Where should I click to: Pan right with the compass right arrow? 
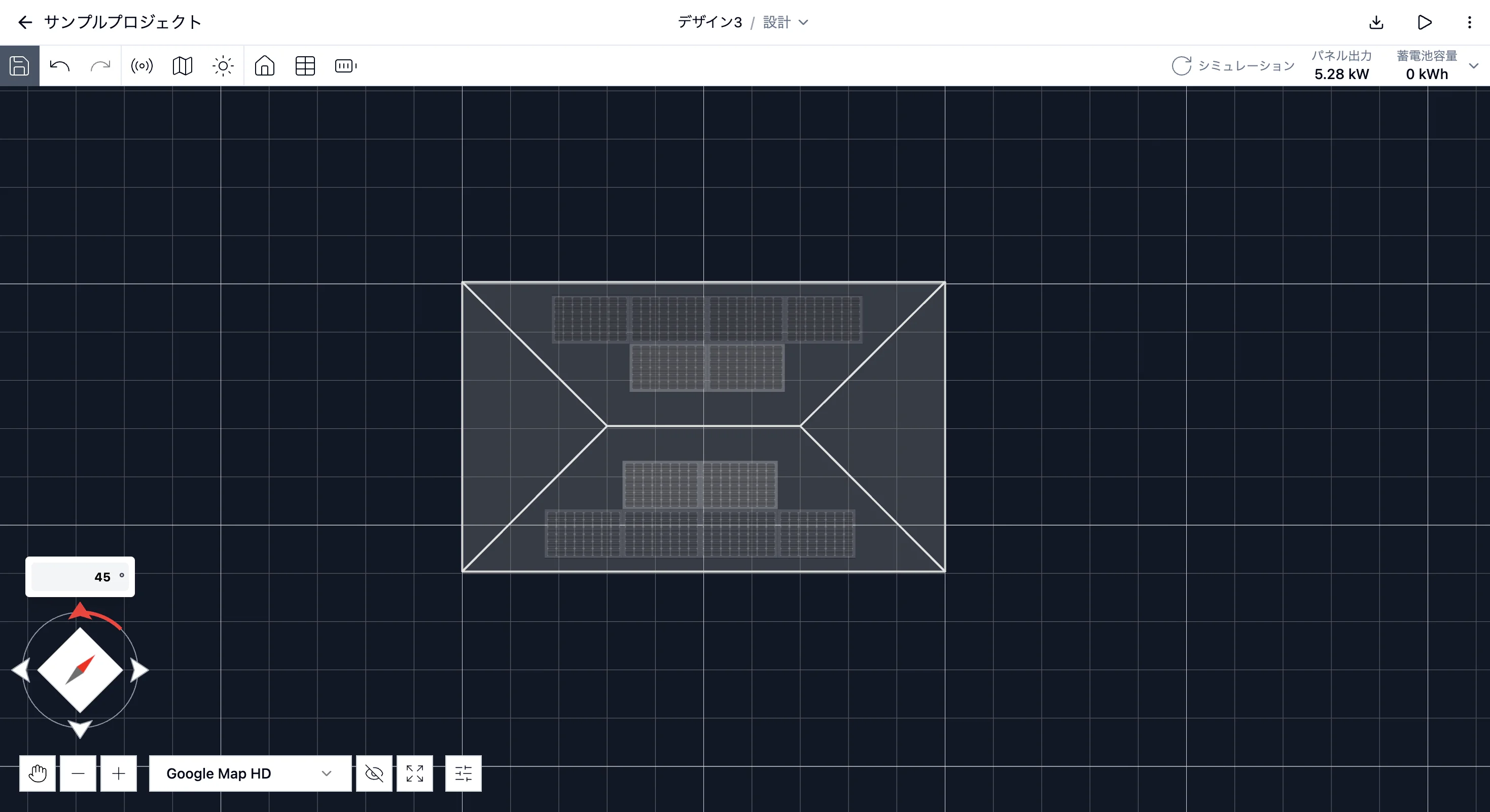[x=139, y=671]
